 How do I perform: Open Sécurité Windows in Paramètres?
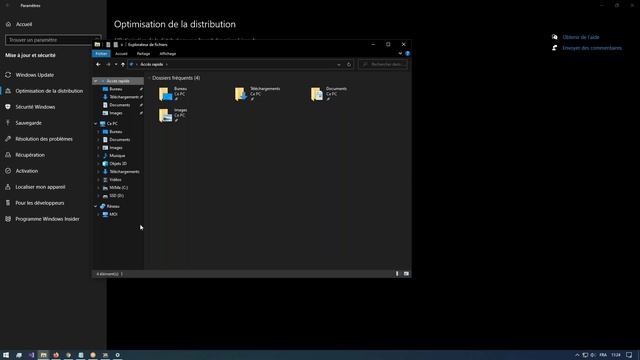(35, 107)
